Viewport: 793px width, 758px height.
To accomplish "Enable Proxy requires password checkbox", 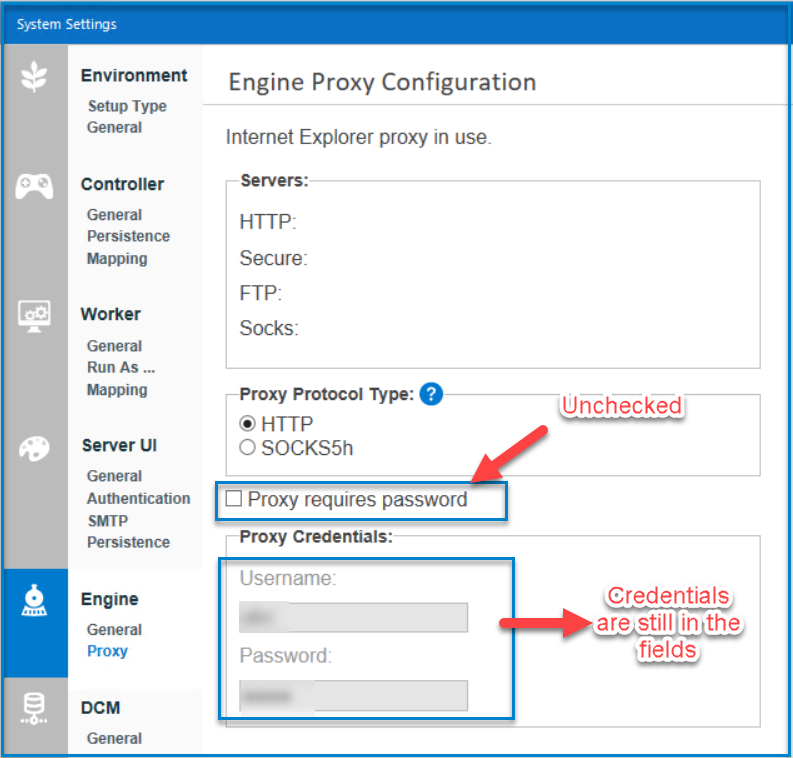I will coord(234,499).
